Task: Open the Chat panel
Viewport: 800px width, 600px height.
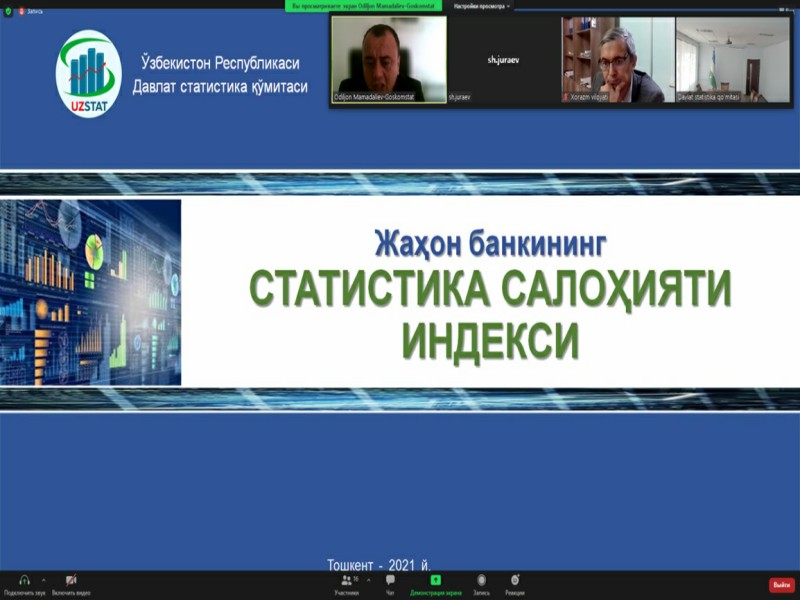Action: [390, 581]
